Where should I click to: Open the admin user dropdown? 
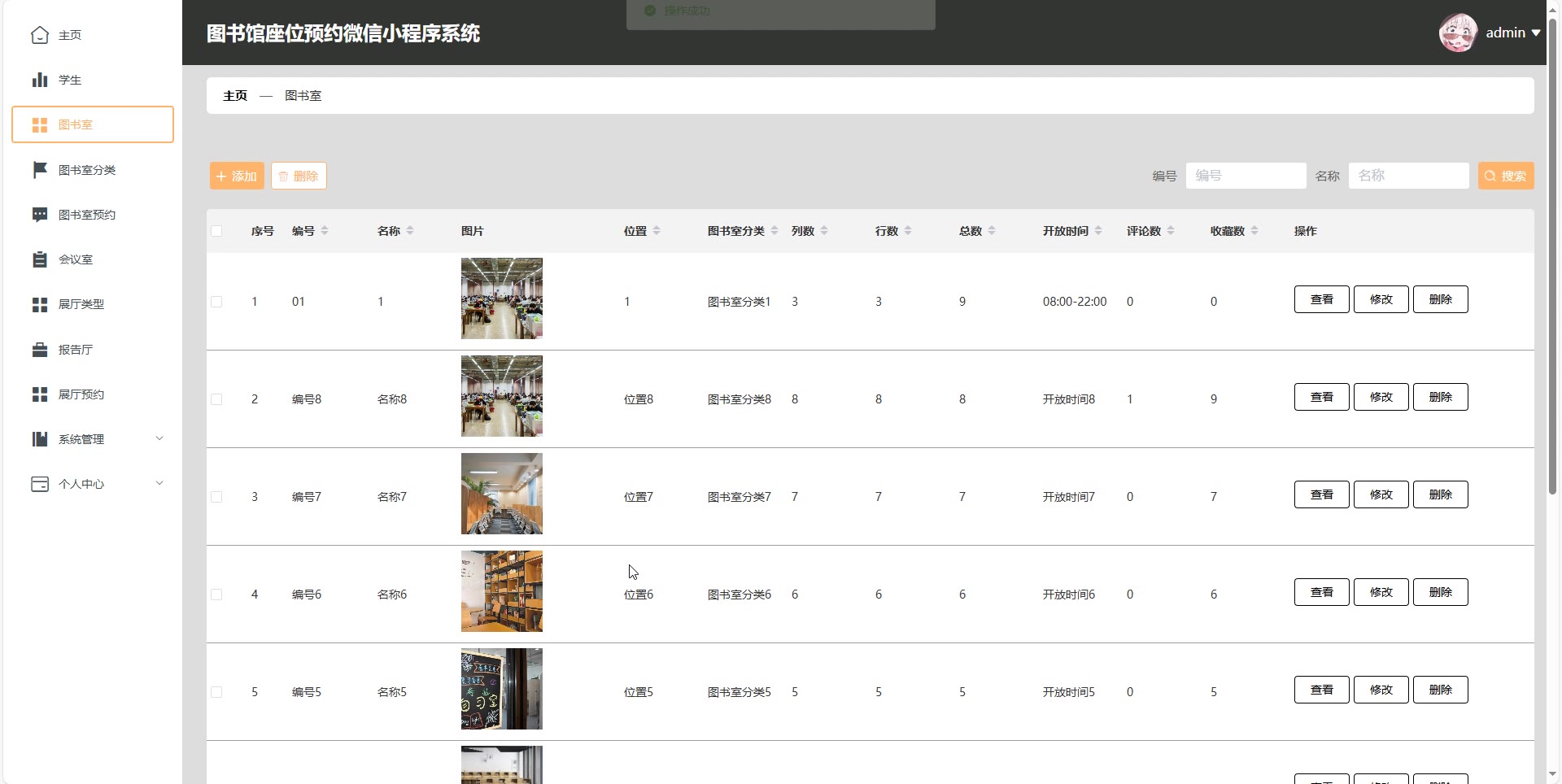(1512, 33)
